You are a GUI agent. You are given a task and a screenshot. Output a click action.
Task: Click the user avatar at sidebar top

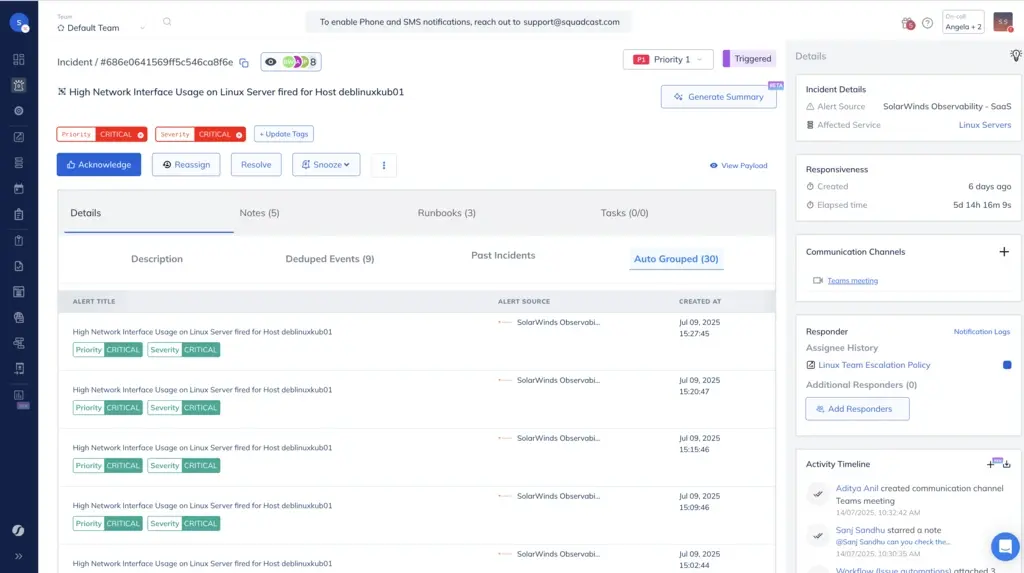19,23
